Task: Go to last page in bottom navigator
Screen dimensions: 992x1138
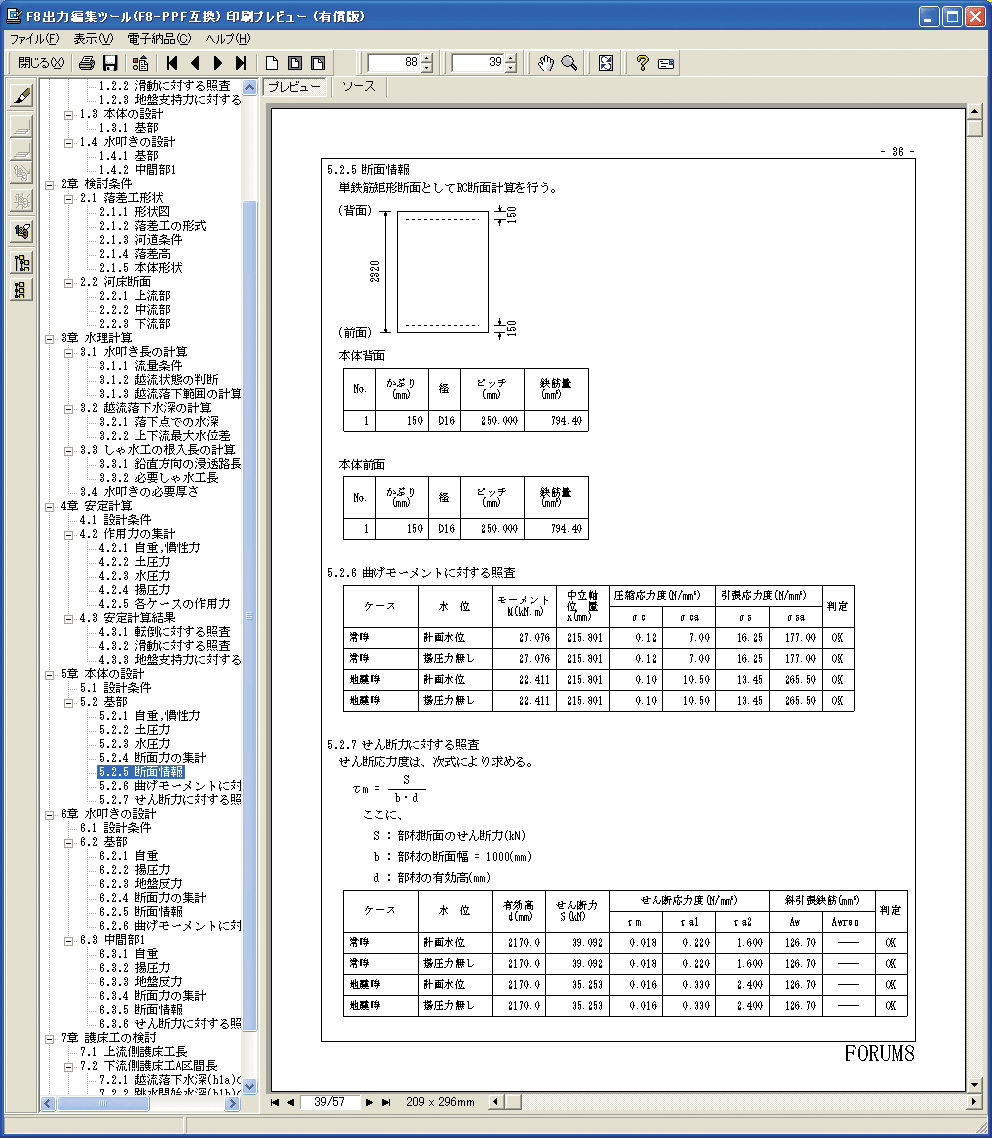Action: tap(385, 1102)
